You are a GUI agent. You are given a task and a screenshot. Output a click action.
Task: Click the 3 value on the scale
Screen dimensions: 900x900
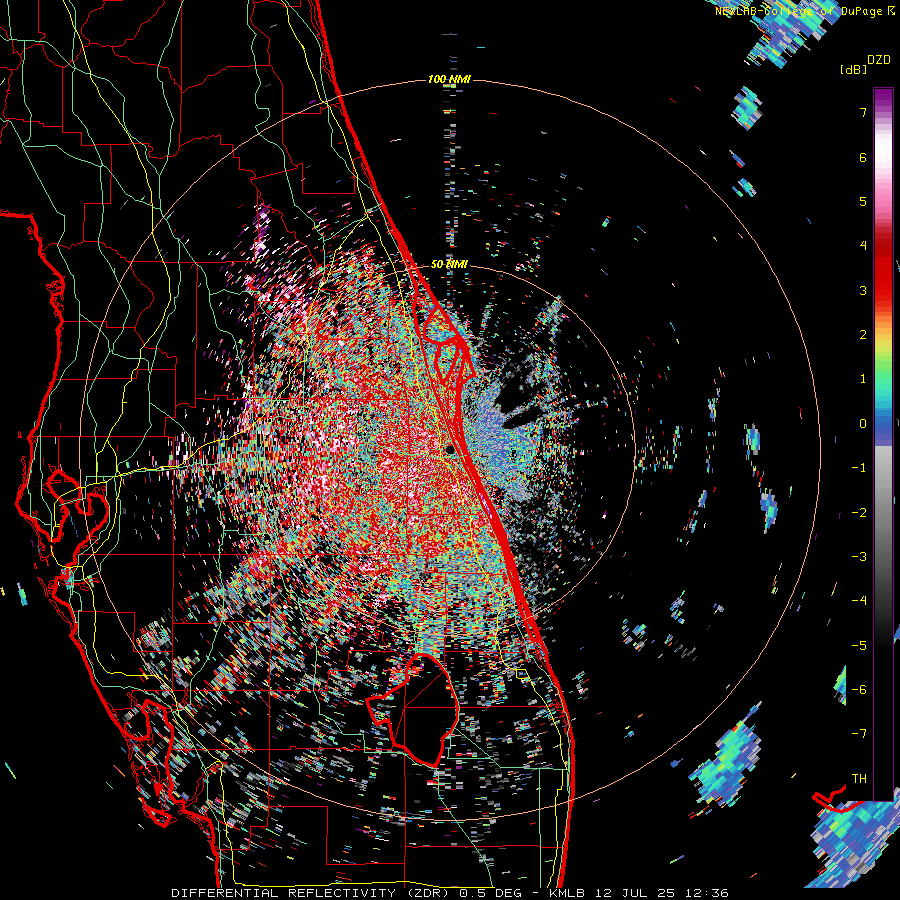[x=863, y=290]
